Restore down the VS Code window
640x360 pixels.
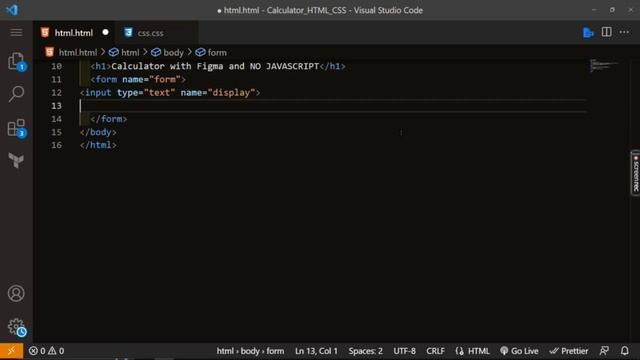pos(612,10)
